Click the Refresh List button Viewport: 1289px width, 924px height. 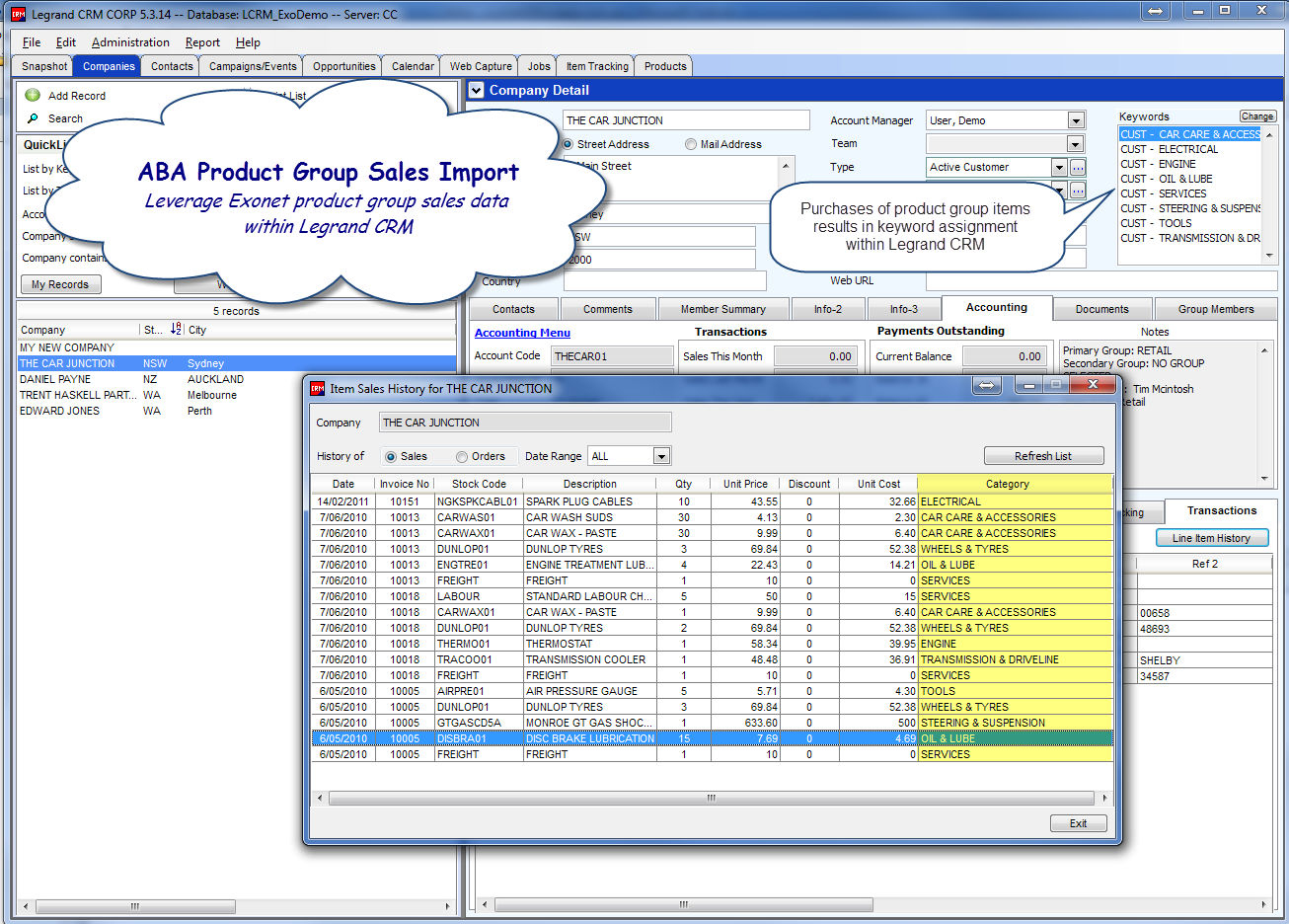[x=1043, y=456]
